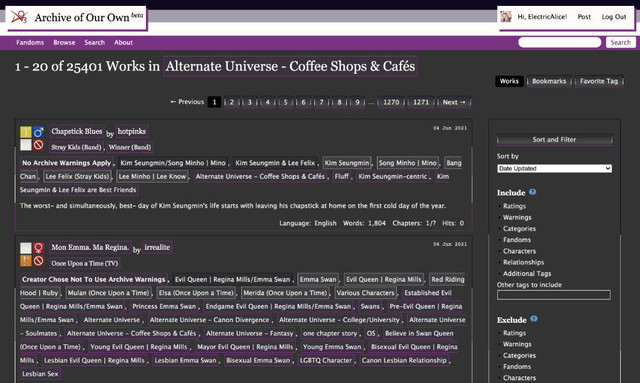Go to Next page of results

(454, 102)
